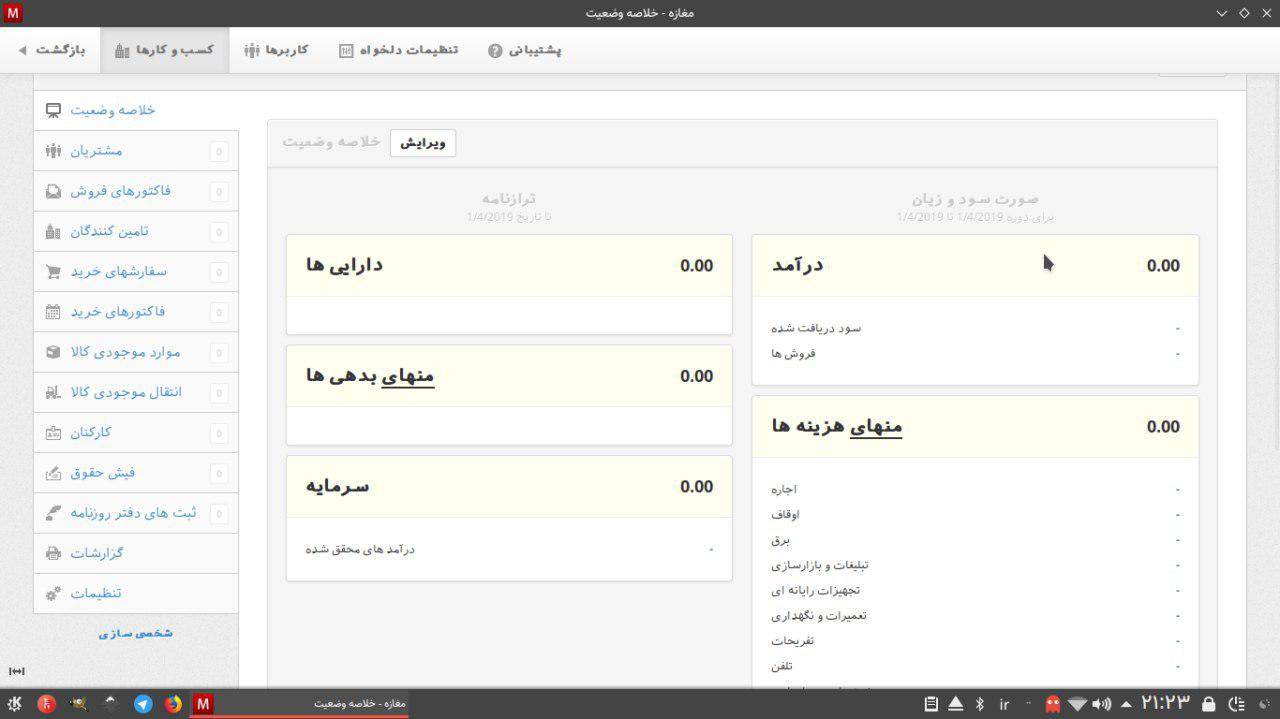
Task: Click the Customize (شخصی سازی) link
Action: 136,633
